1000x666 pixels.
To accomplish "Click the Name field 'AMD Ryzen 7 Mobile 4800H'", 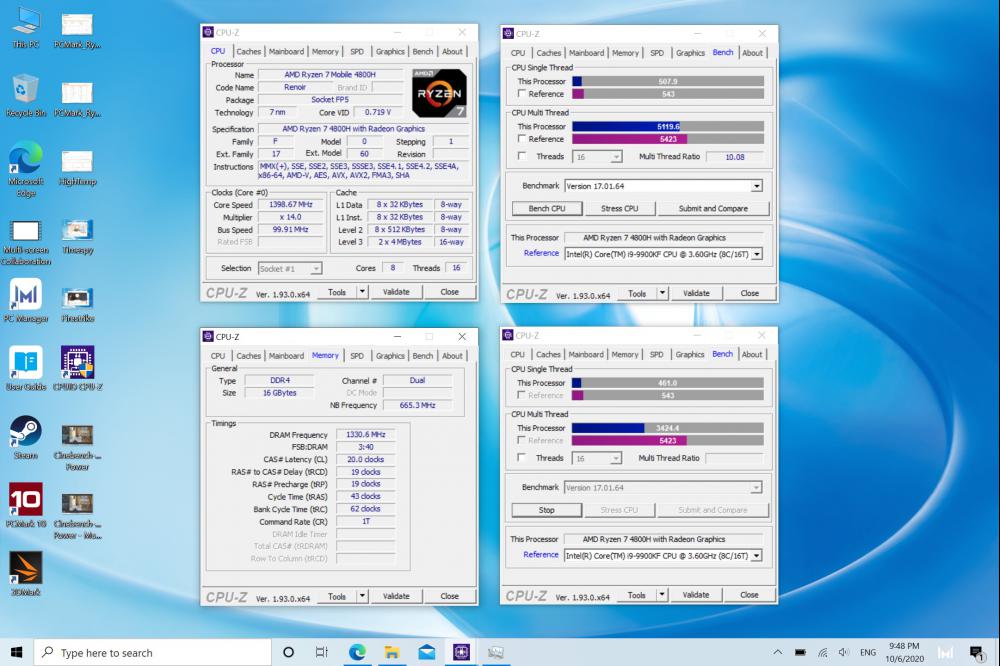I will click(330, 75).
